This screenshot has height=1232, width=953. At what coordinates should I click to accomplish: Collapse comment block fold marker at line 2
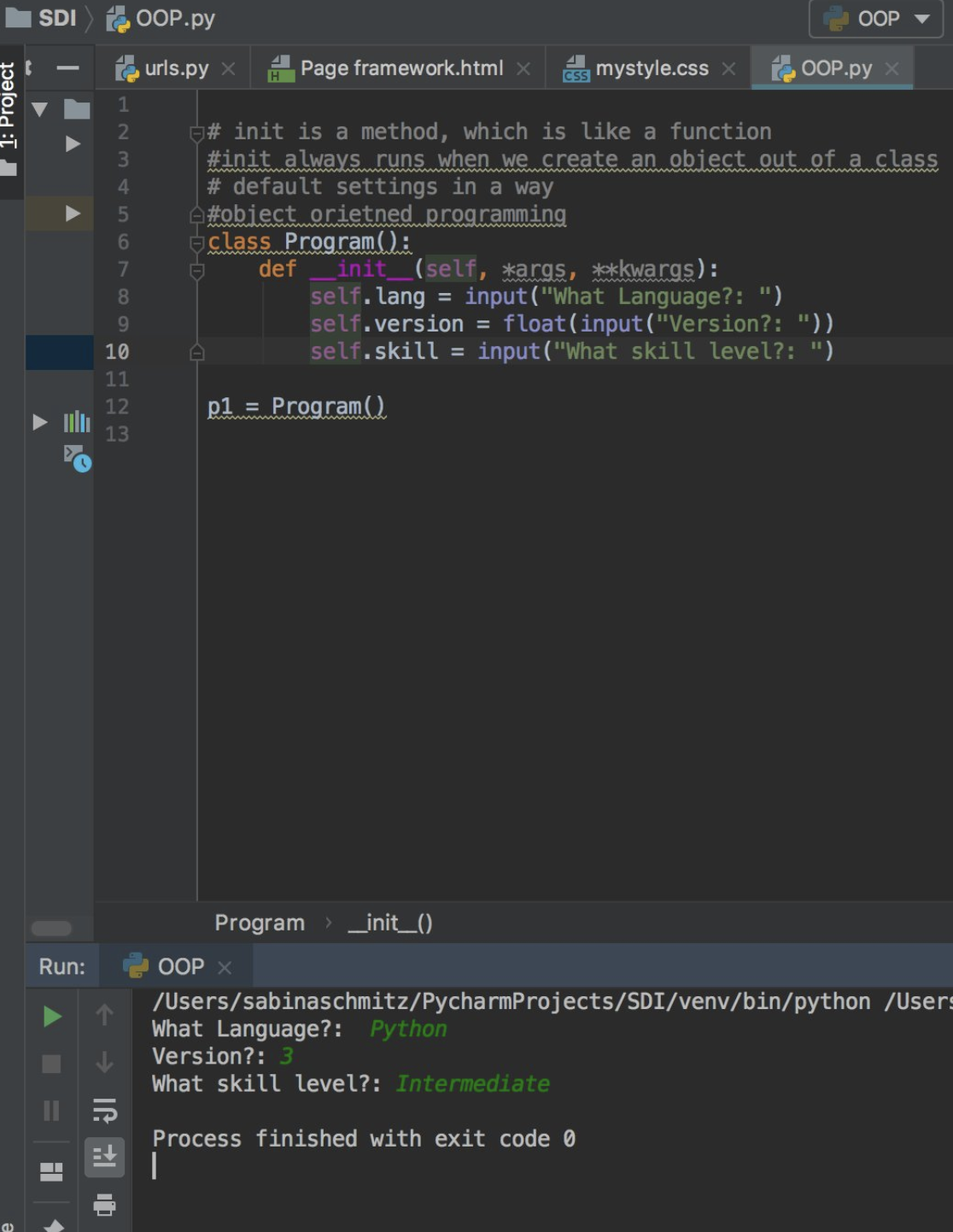point(196,133)
